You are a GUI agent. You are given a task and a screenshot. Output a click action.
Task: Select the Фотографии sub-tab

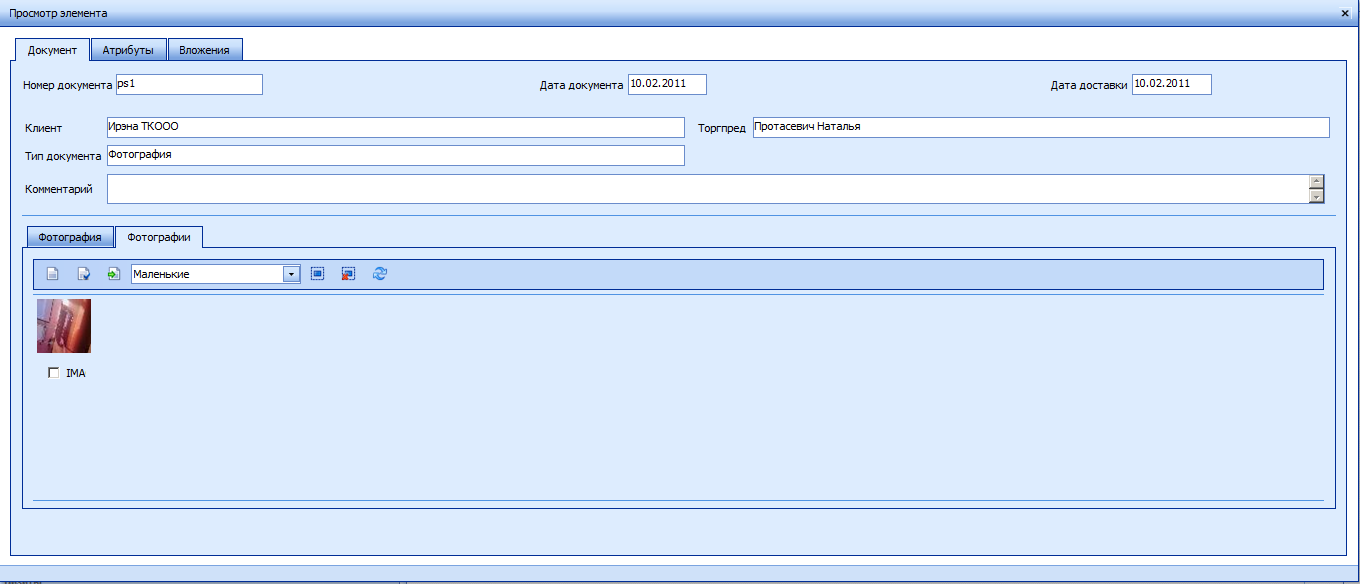tap(159, 238)
